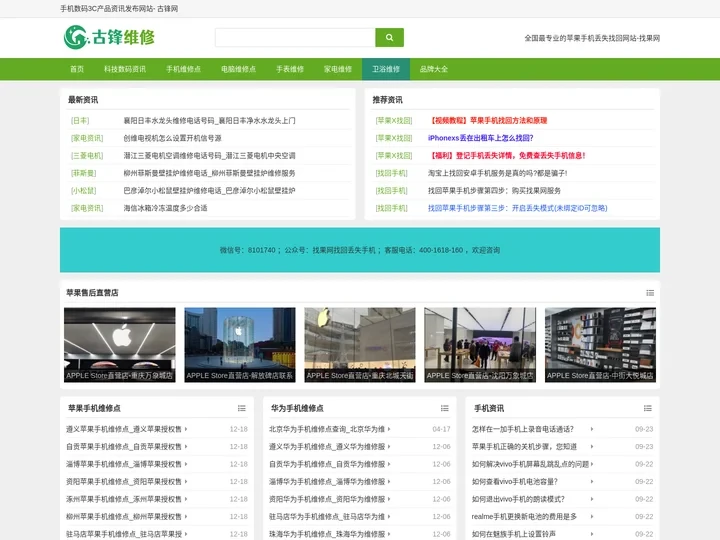
Task: Open thumbnail APPLE Store直营店-中街大悦城店
Action: click(x=600, y=345)
